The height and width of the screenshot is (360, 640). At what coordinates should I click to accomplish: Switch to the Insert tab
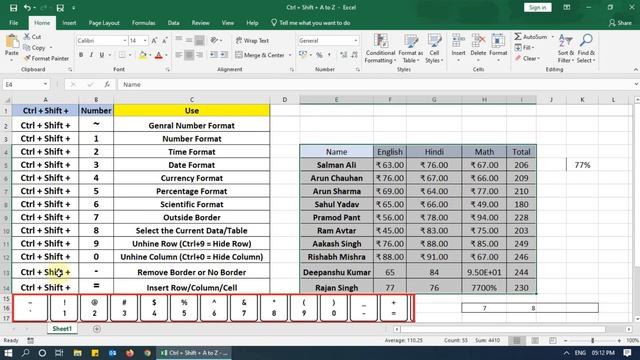click(69, 23)
